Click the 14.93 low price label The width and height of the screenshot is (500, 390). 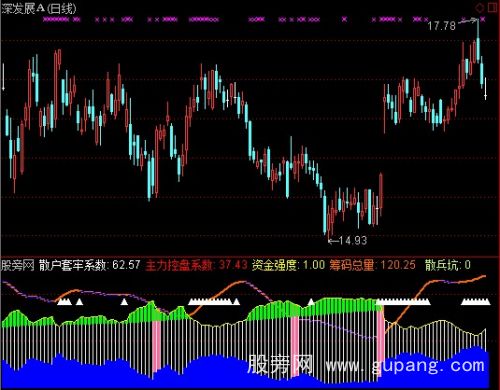(353, 240)
